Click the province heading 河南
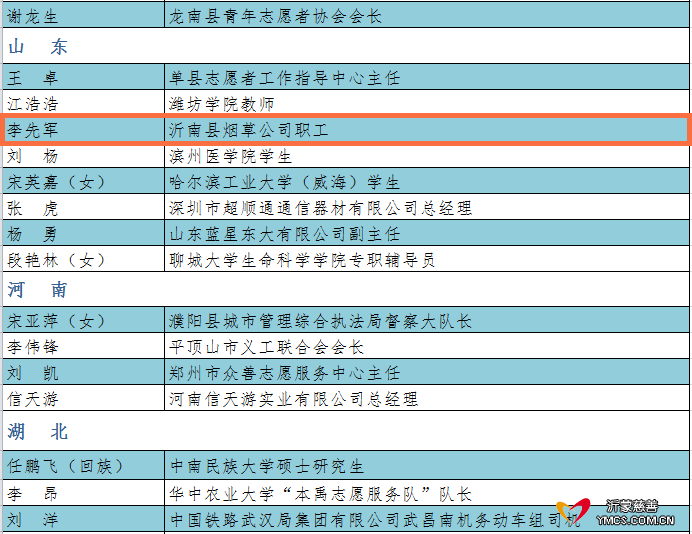692x534 pixels. click(37, 290)
